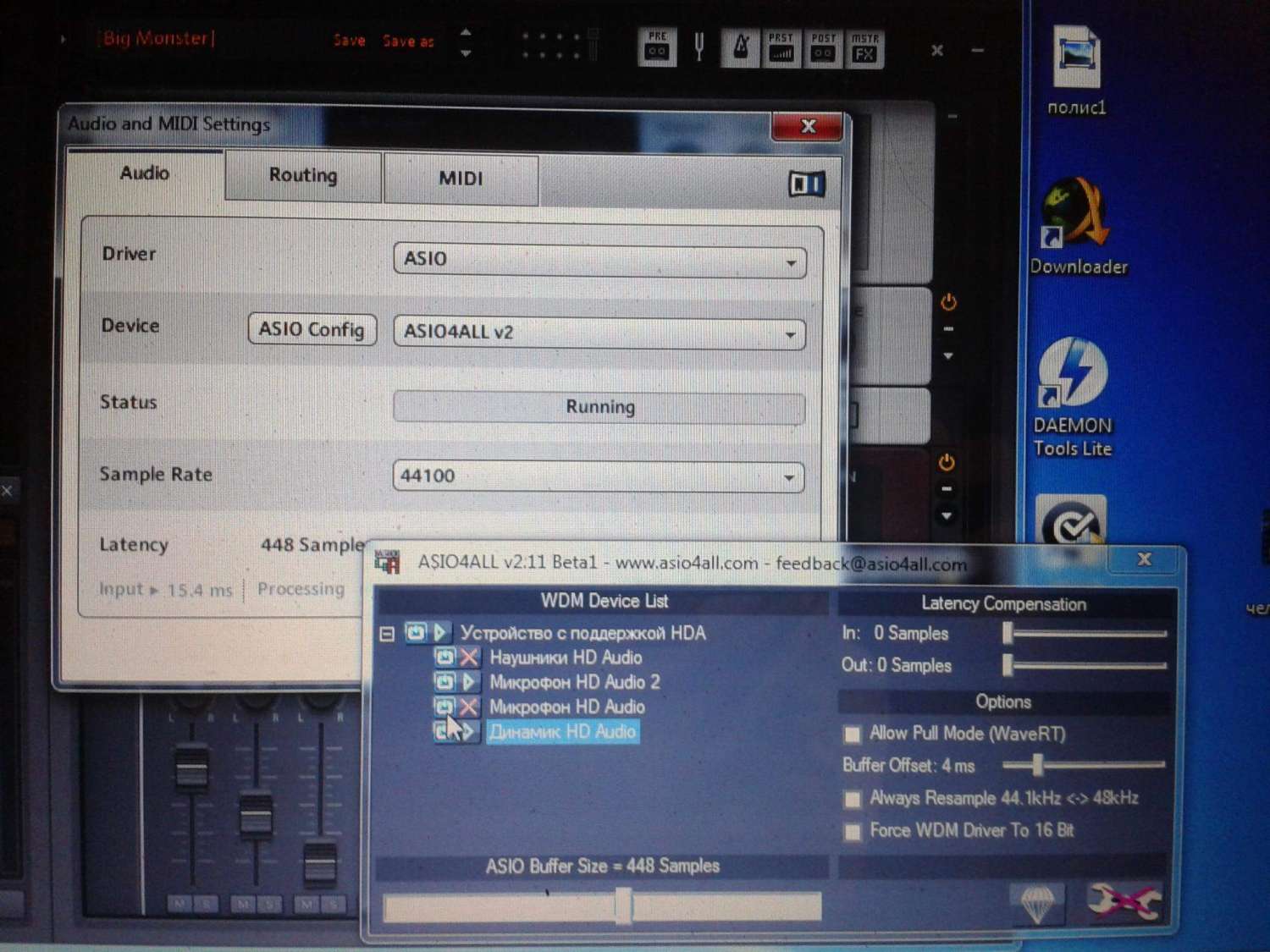
Task: Switch to the Routing tab
Action: (303, 175)
